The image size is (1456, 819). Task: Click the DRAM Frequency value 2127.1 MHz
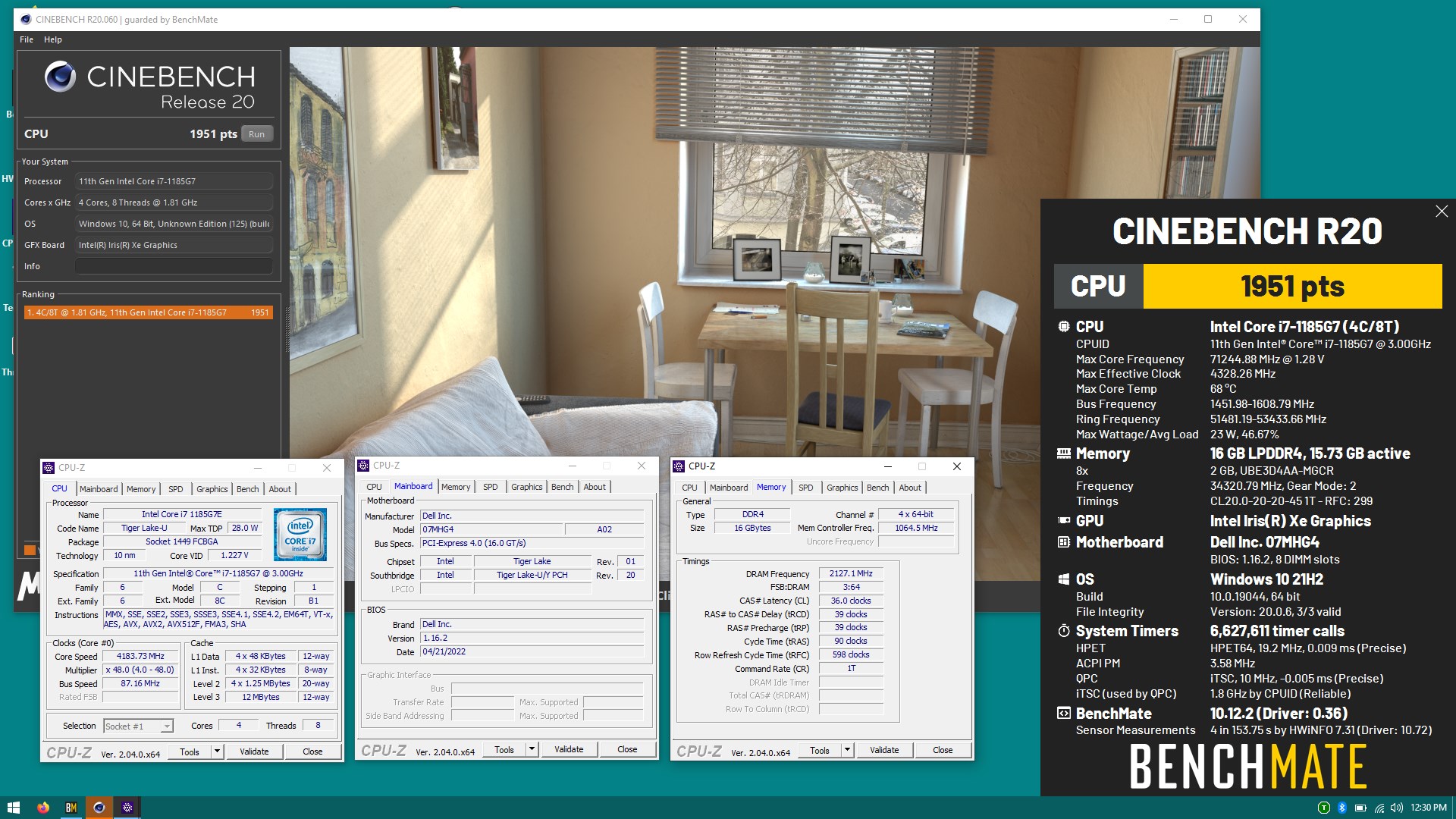point(851,574)
